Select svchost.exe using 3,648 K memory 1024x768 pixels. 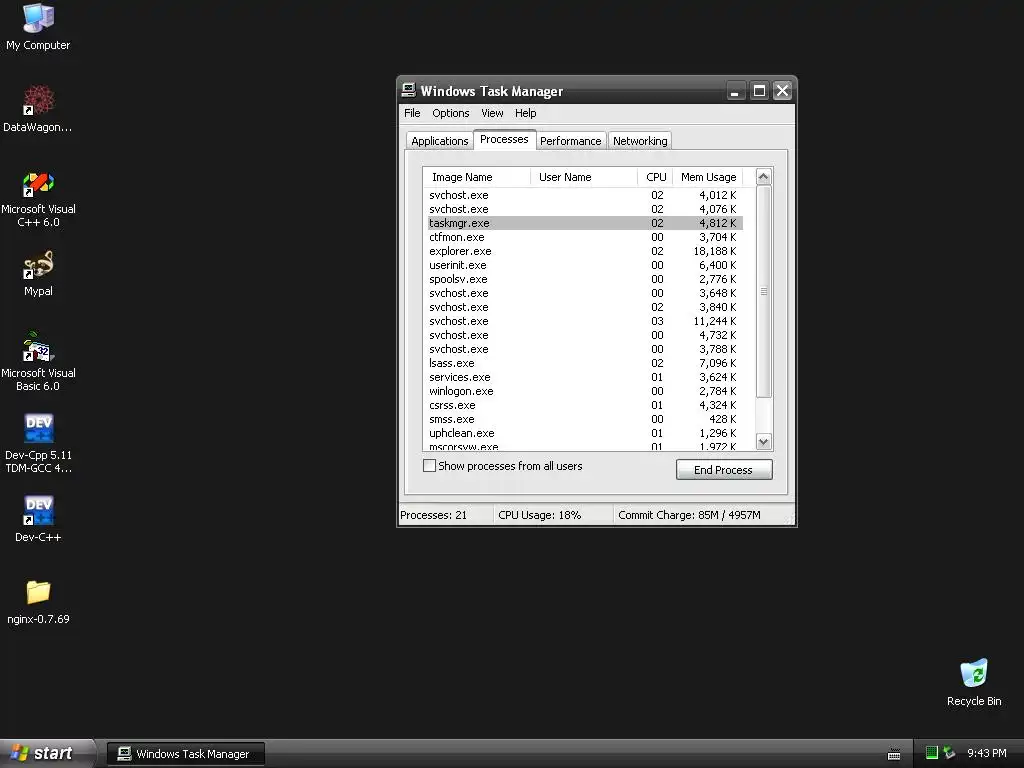pos(585,293)
